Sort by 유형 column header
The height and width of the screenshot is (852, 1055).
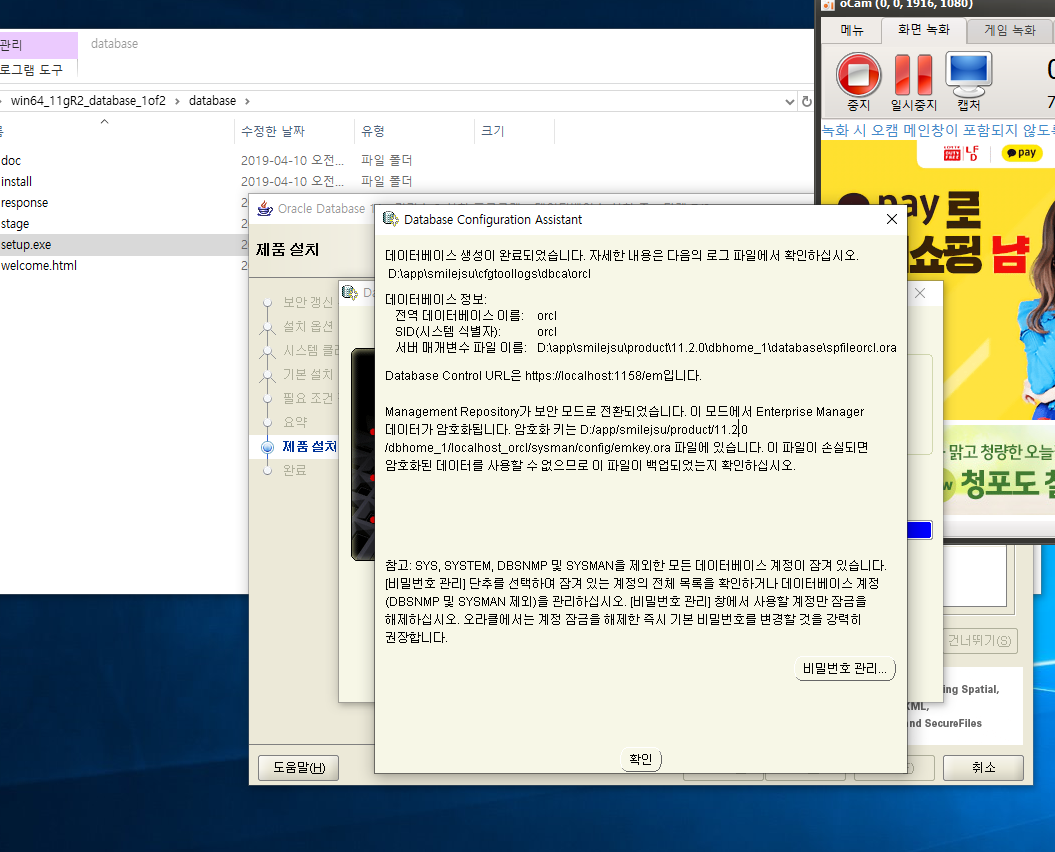tap(373, 131)
